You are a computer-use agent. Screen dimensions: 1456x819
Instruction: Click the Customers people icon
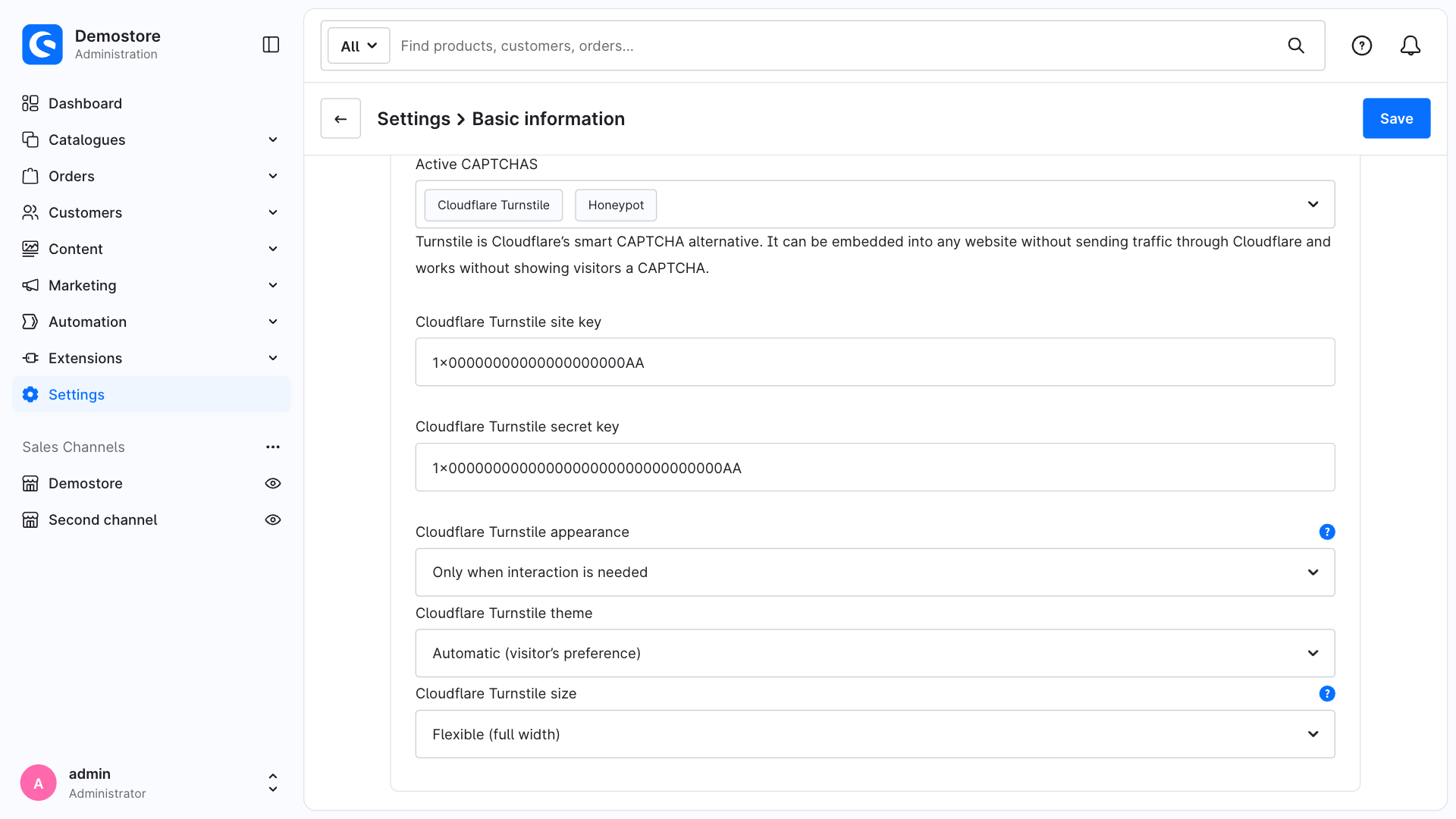pyautogui.click(x=30, y=212)
